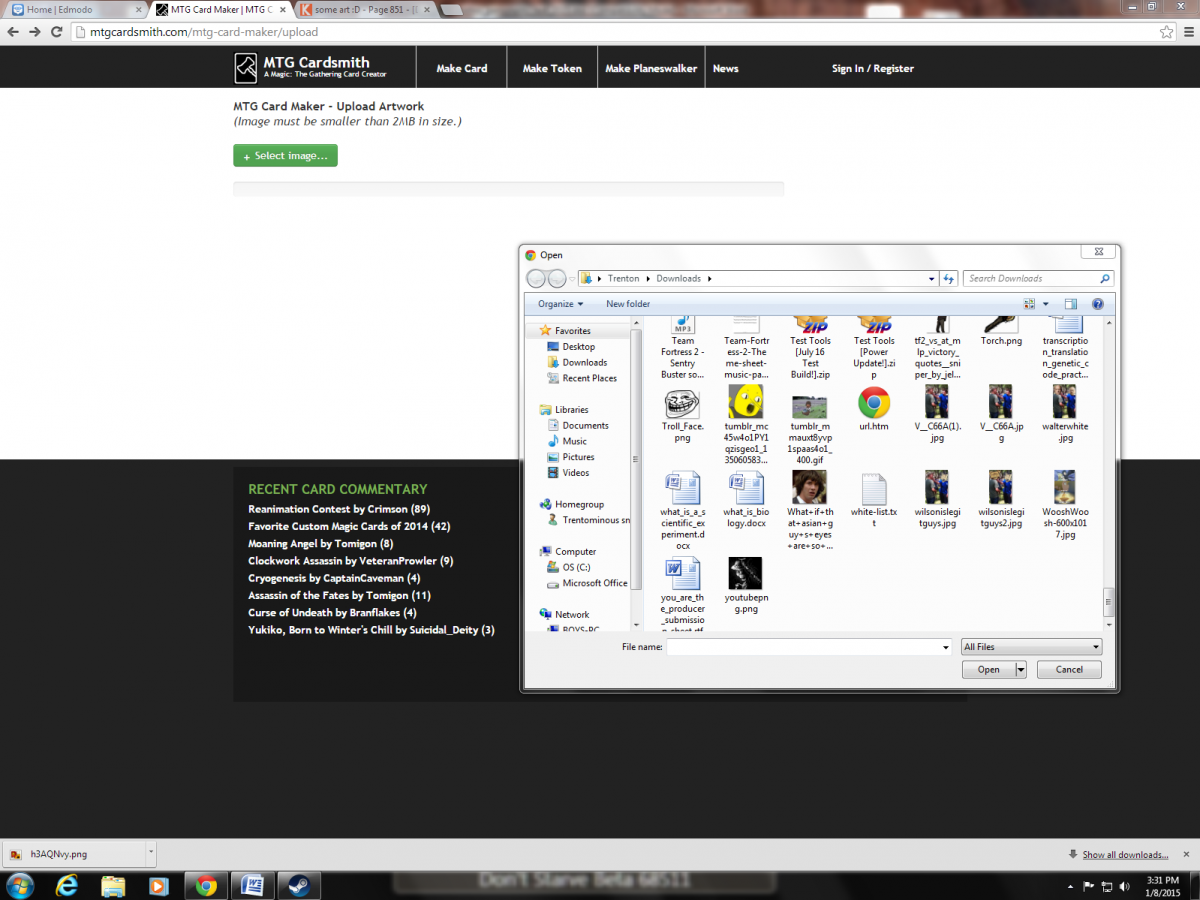Open the All Files type dropdown
Viewport: 1200px width, 900px height.
point(1031,647)
